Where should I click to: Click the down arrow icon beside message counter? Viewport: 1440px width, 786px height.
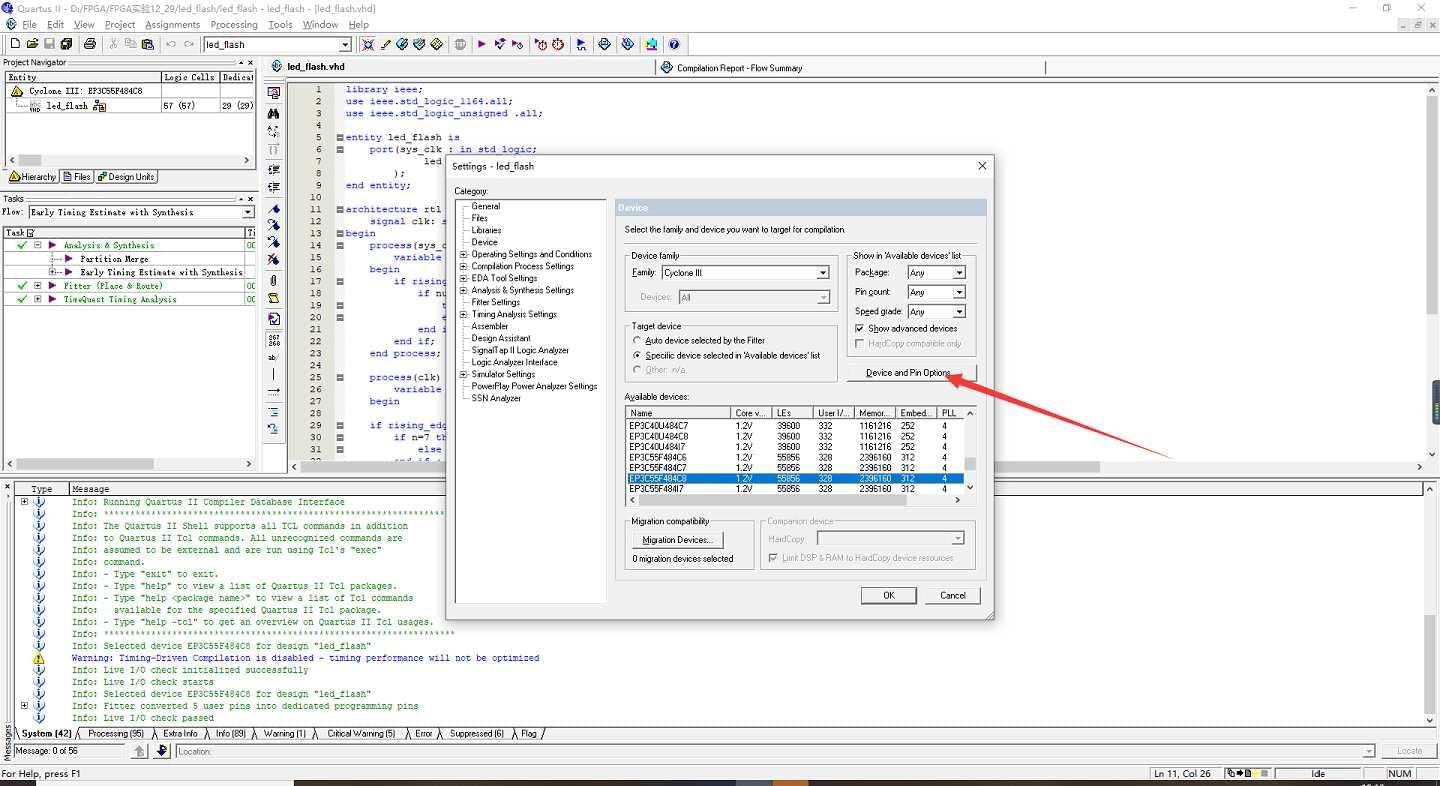[161, 751]
